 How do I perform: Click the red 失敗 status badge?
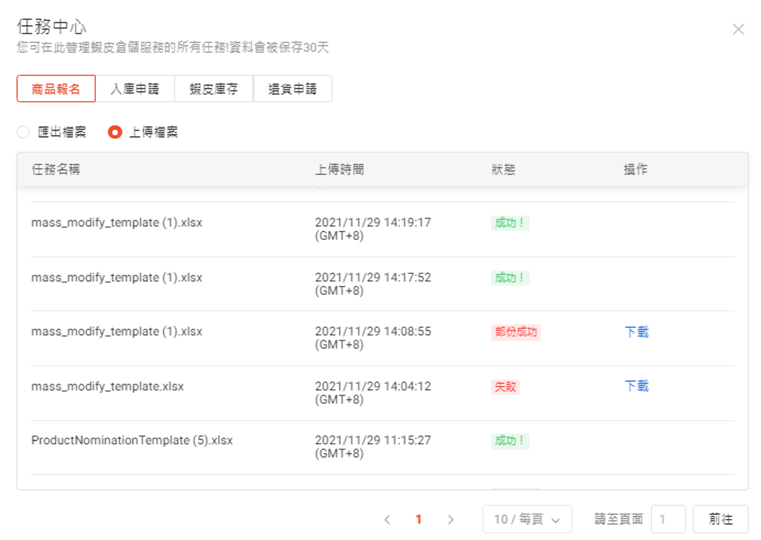(506, 386)
